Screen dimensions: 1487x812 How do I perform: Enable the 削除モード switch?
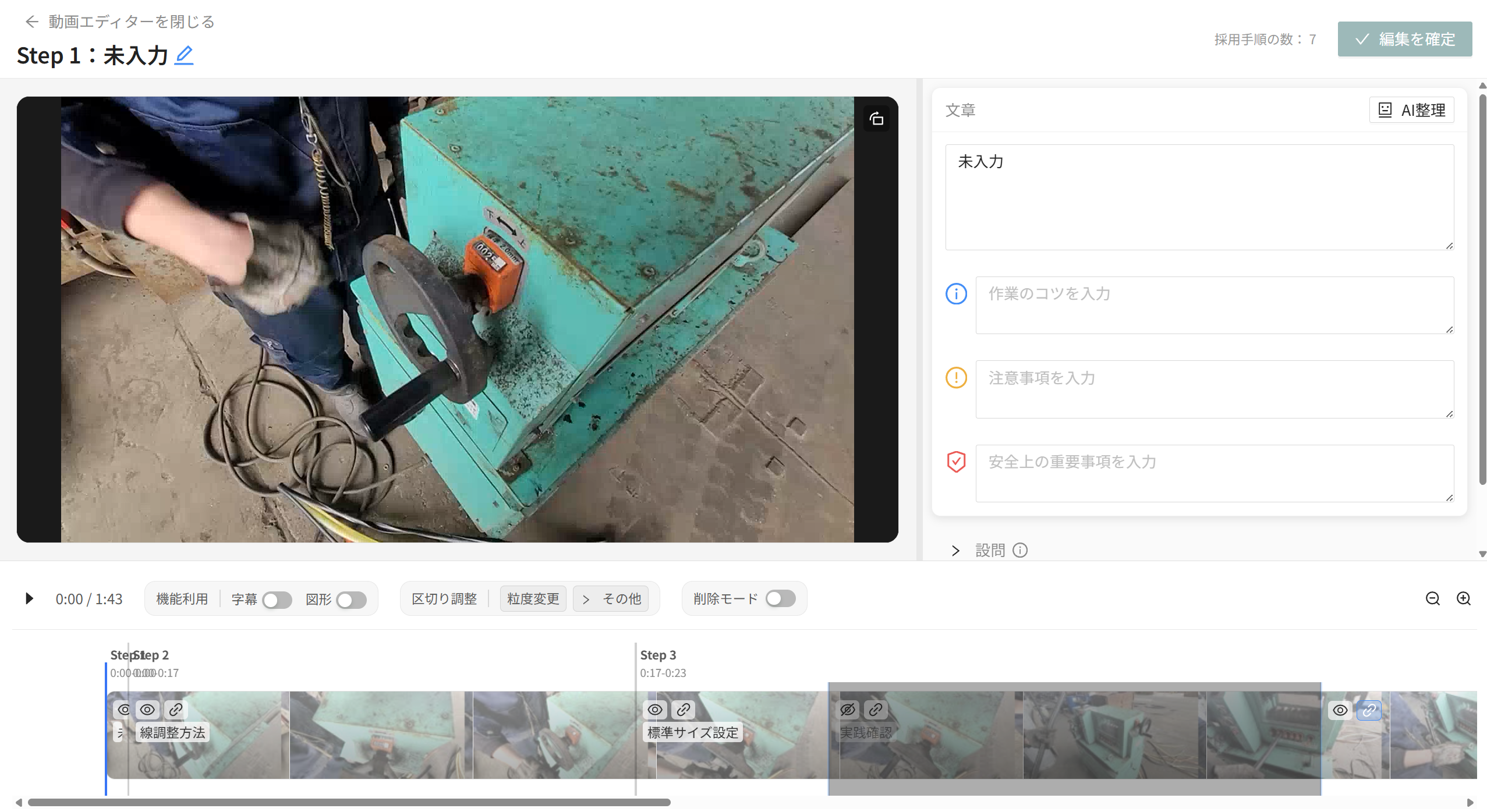pos(780,598)
